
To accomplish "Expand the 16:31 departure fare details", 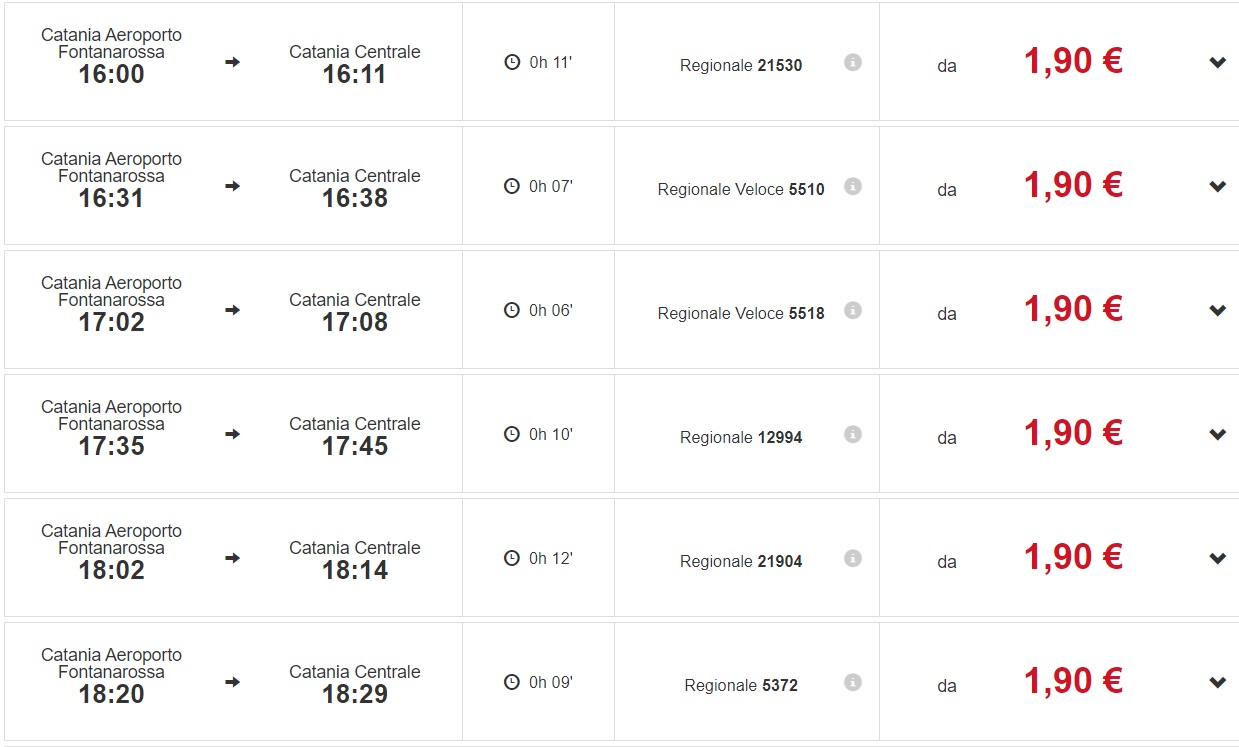I will pyautogui.click(x=1217, y=186).
